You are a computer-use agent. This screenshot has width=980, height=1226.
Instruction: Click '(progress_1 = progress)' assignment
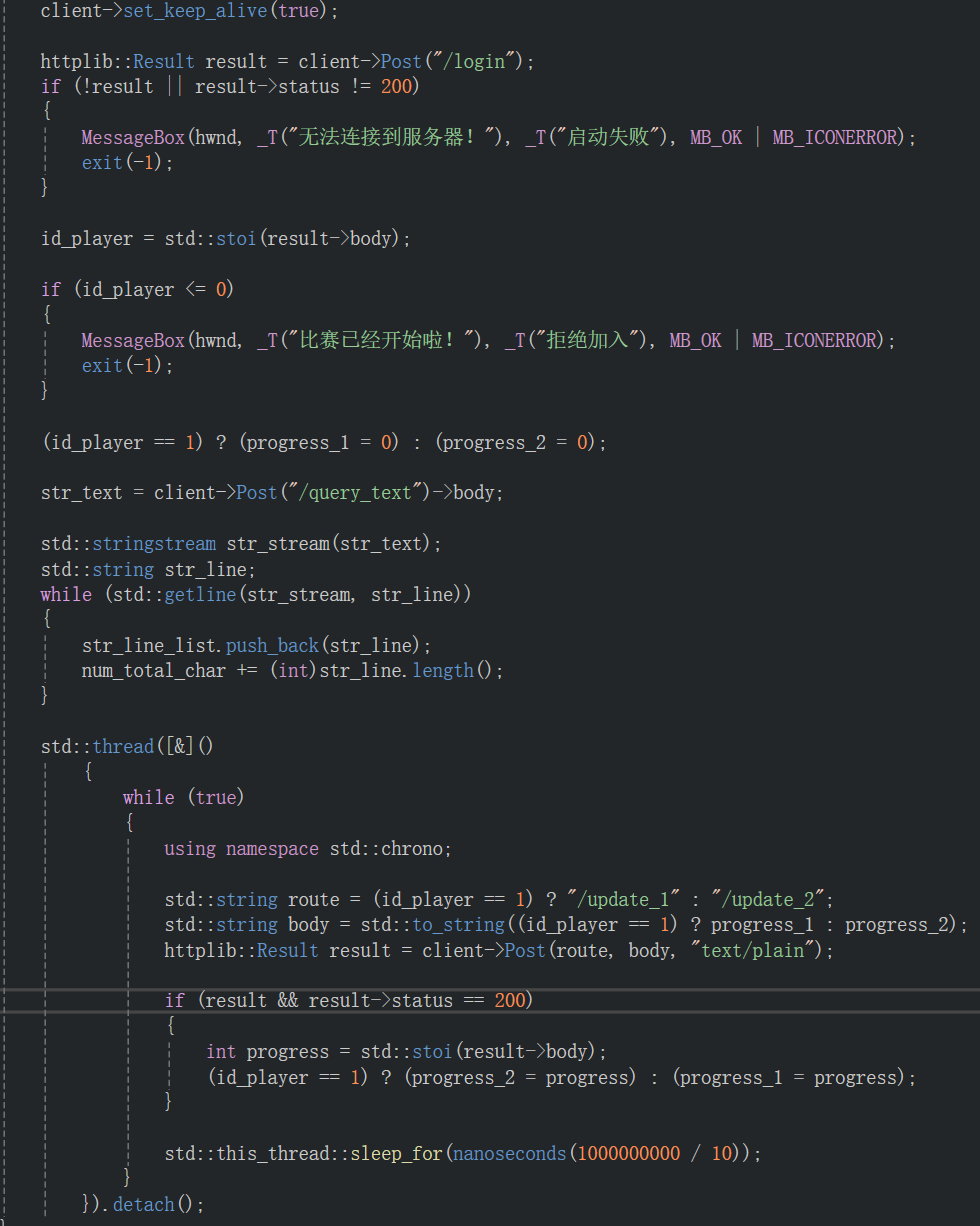point(788,1077)
